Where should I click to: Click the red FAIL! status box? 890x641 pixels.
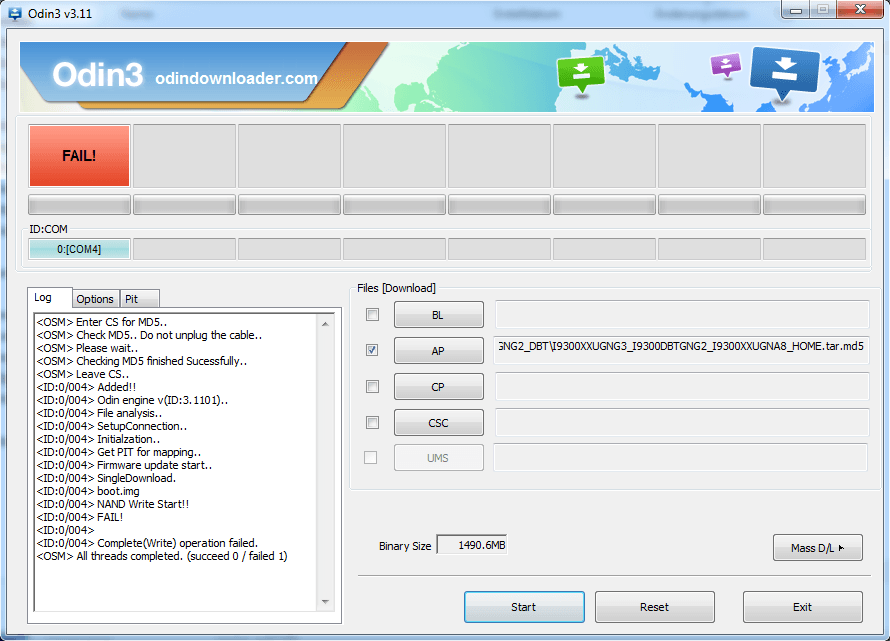79,156
